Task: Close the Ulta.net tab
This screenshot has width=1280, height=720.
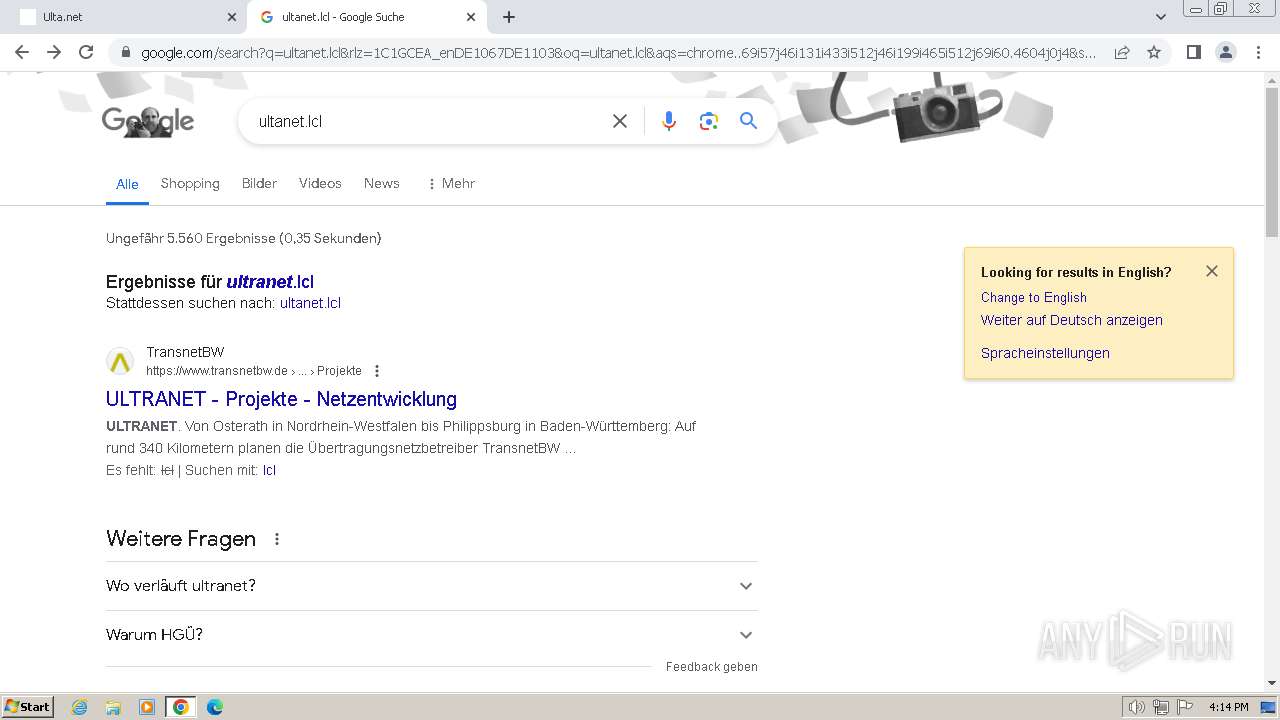Action: pyautogui.click(x=232, y=17)
